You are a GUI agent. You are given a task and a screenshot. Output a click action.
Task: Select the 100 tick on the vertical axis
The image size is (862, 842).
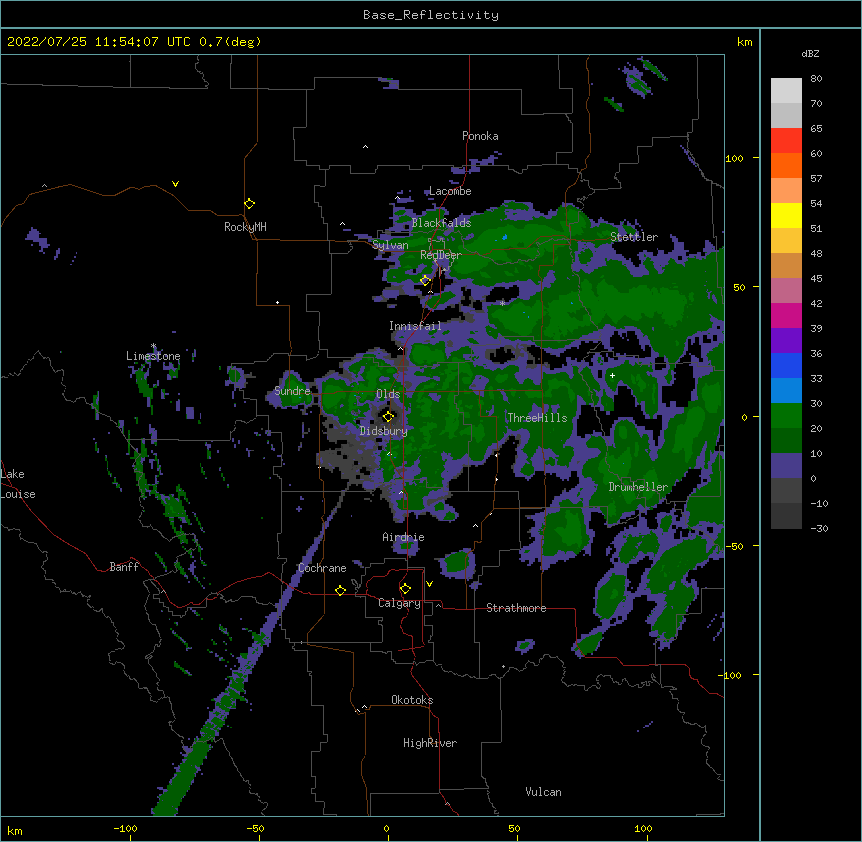(x=734, y=158)
